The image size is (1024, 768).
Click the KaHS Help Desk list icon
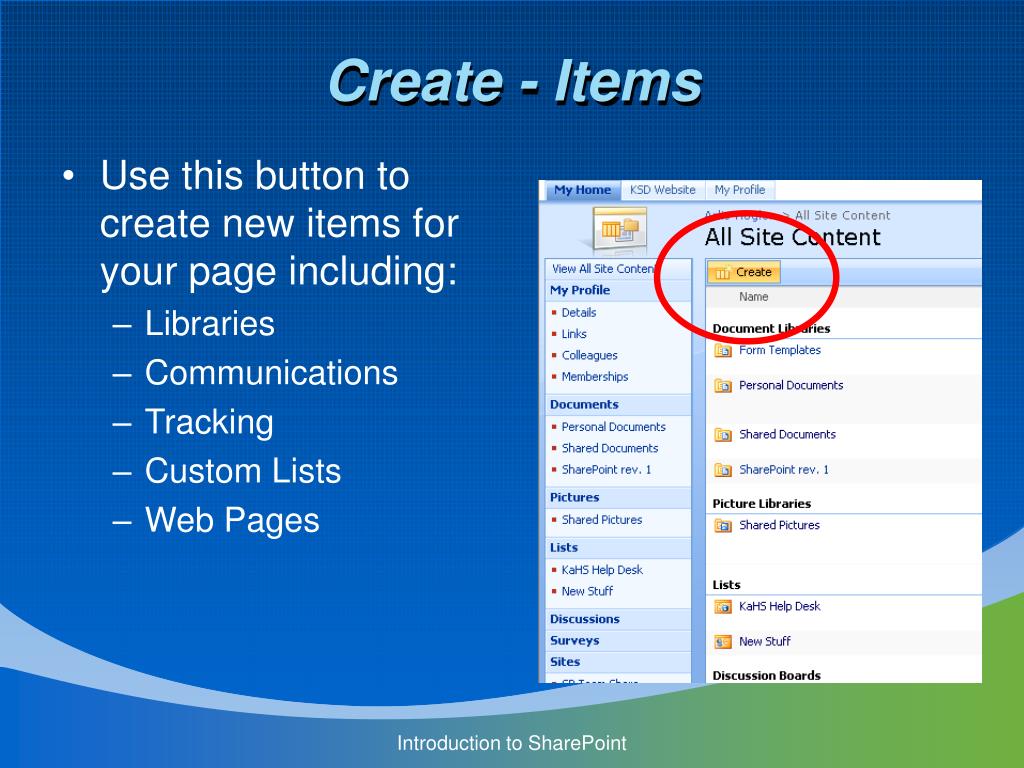click(x=722, y=607)
